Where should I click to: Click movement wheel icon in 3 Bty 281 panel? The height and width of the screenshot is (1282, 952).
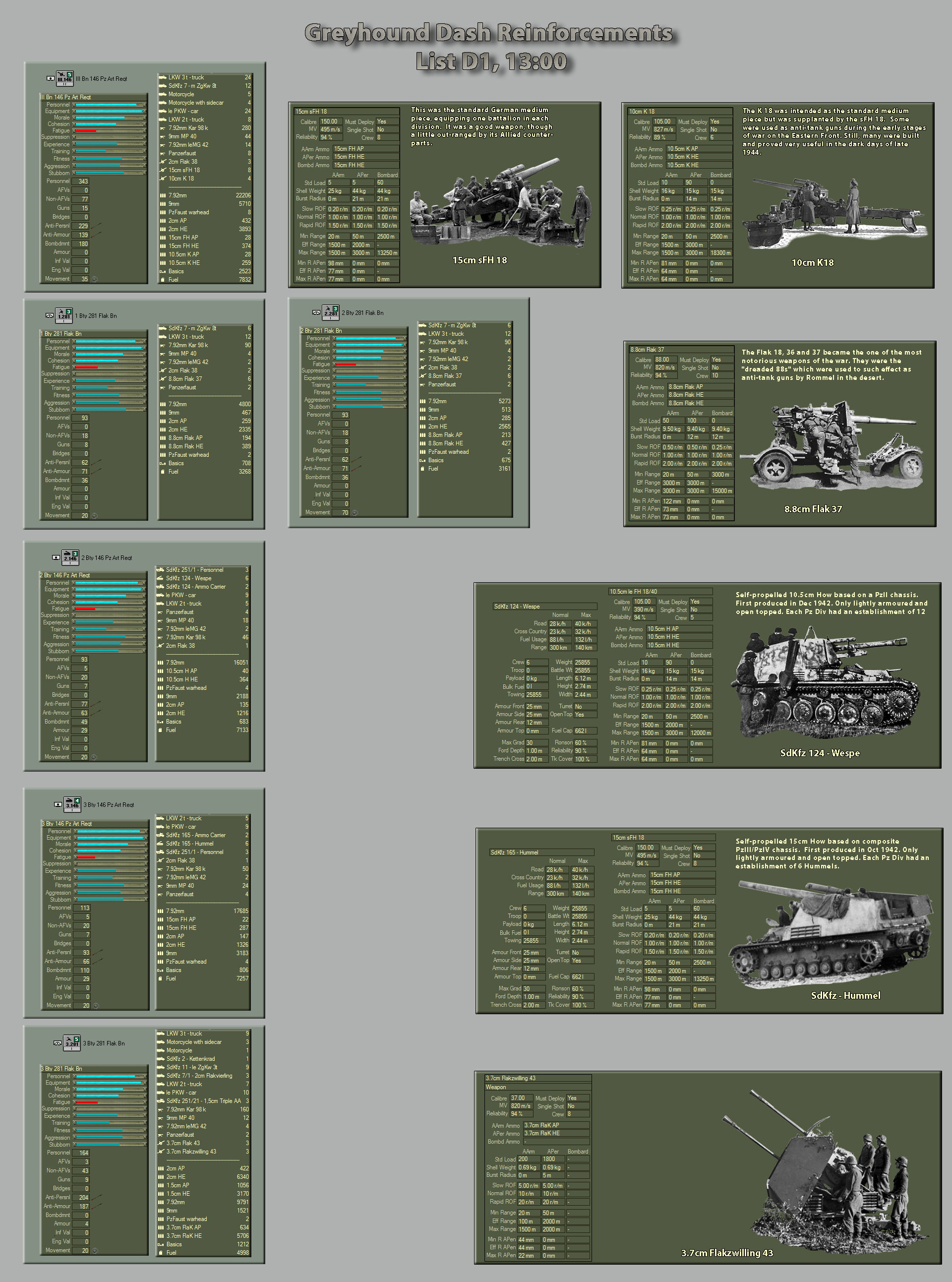(x=95, y=1250)
